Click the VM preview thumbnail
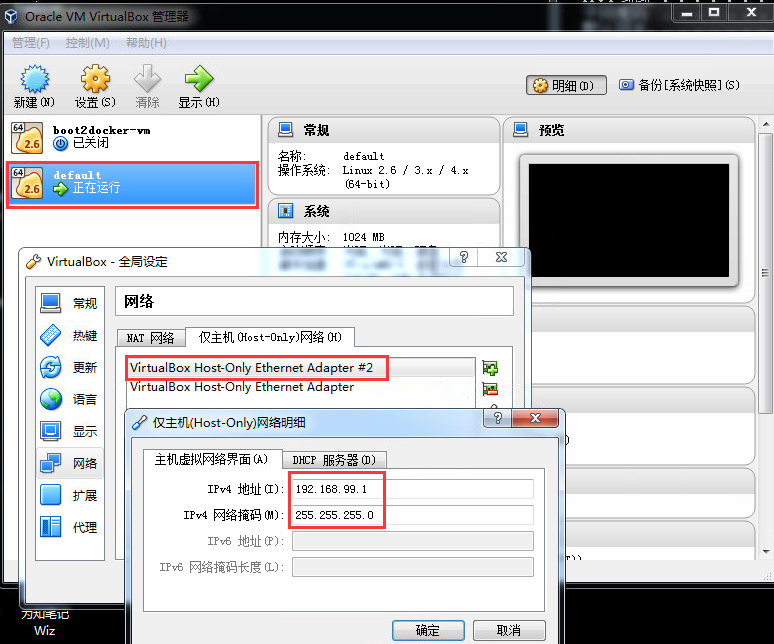774x644 pixels. click(628, 221)
